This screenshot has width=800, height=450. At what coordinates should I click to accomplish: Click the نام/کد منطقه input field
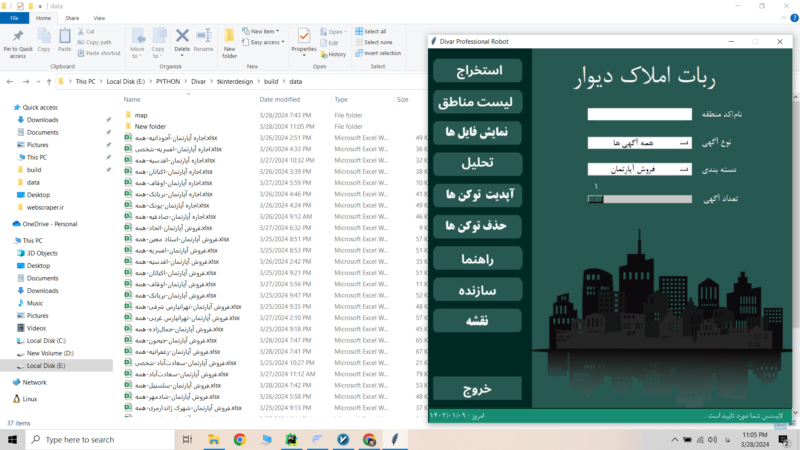coord(639,114)
